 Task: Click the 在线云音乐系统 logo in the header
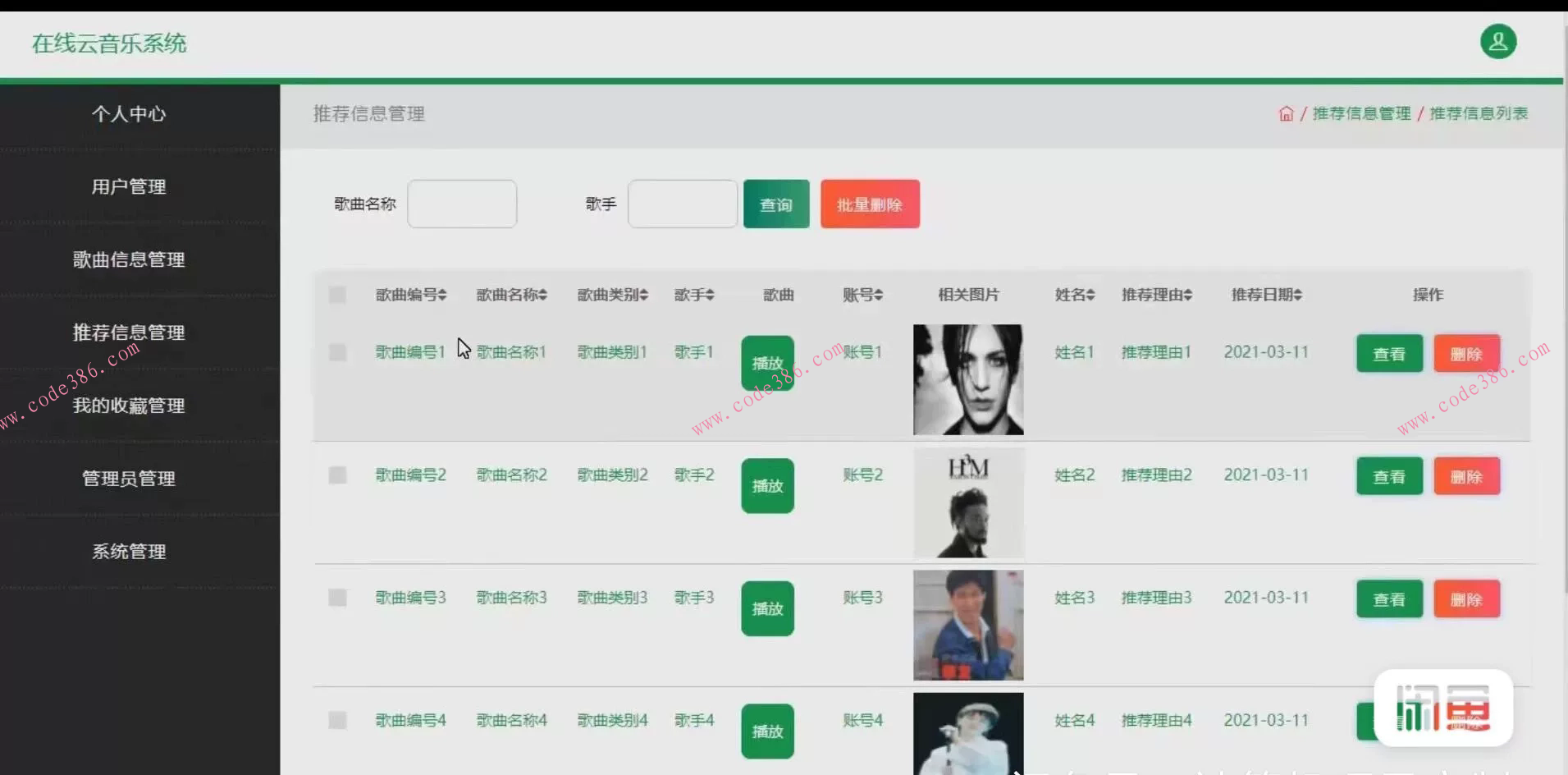click(108, 43)
